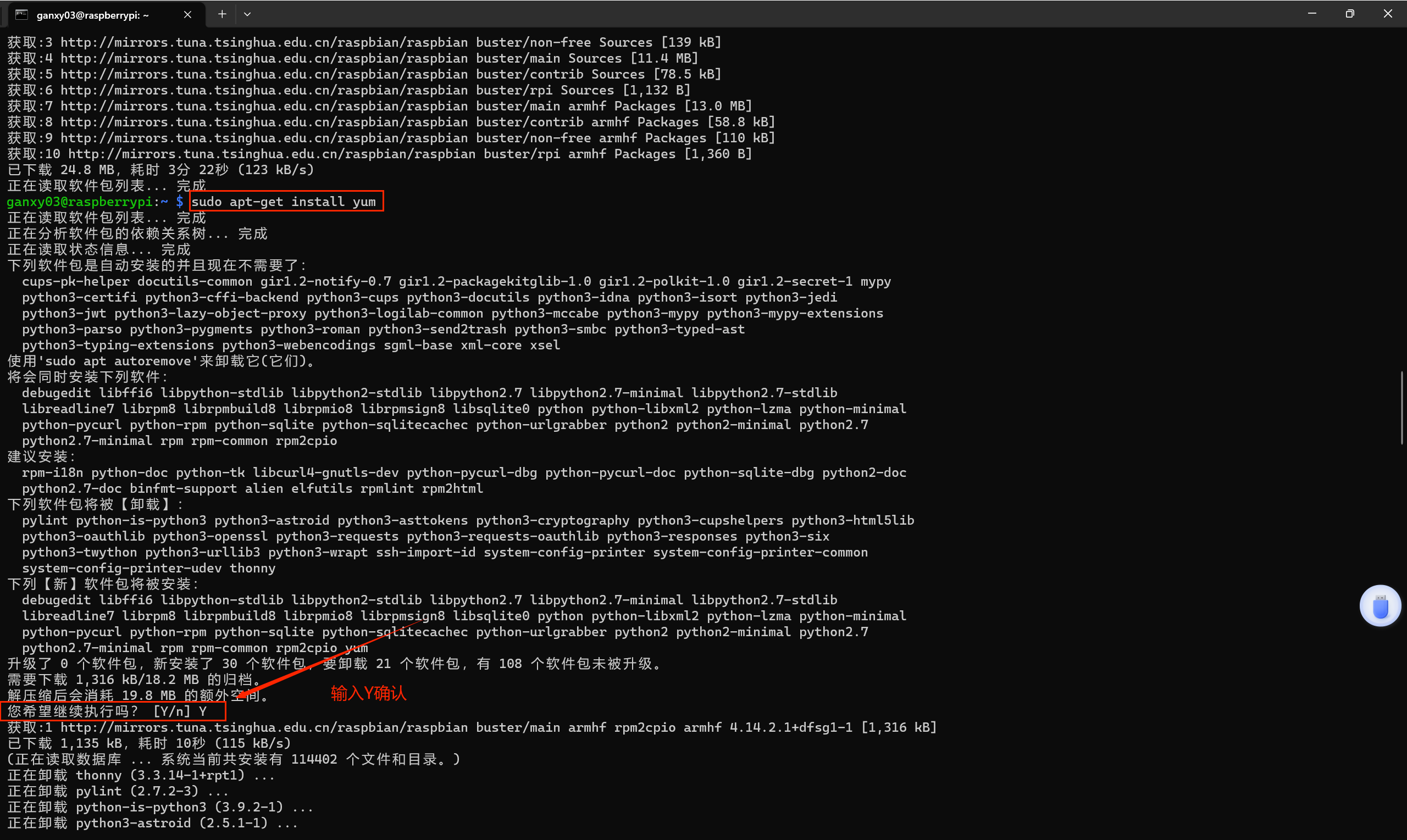Viewport: 1407px width, 840px height.
Task: Click the floating blue USB drive icon
Action: click(x=1380, y=605)
